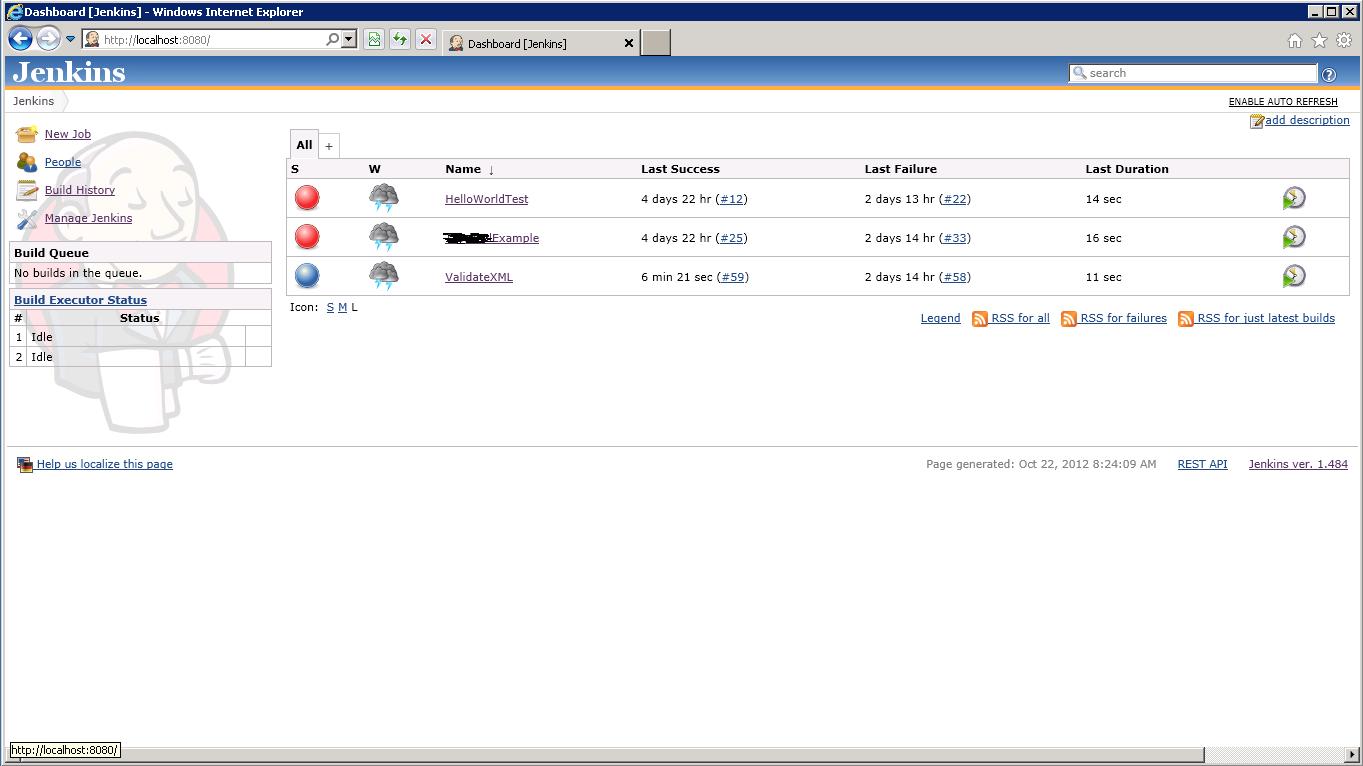Click Enable Auto Refresh link
The image size is (1363, 766).
(x=1283, y=102)
